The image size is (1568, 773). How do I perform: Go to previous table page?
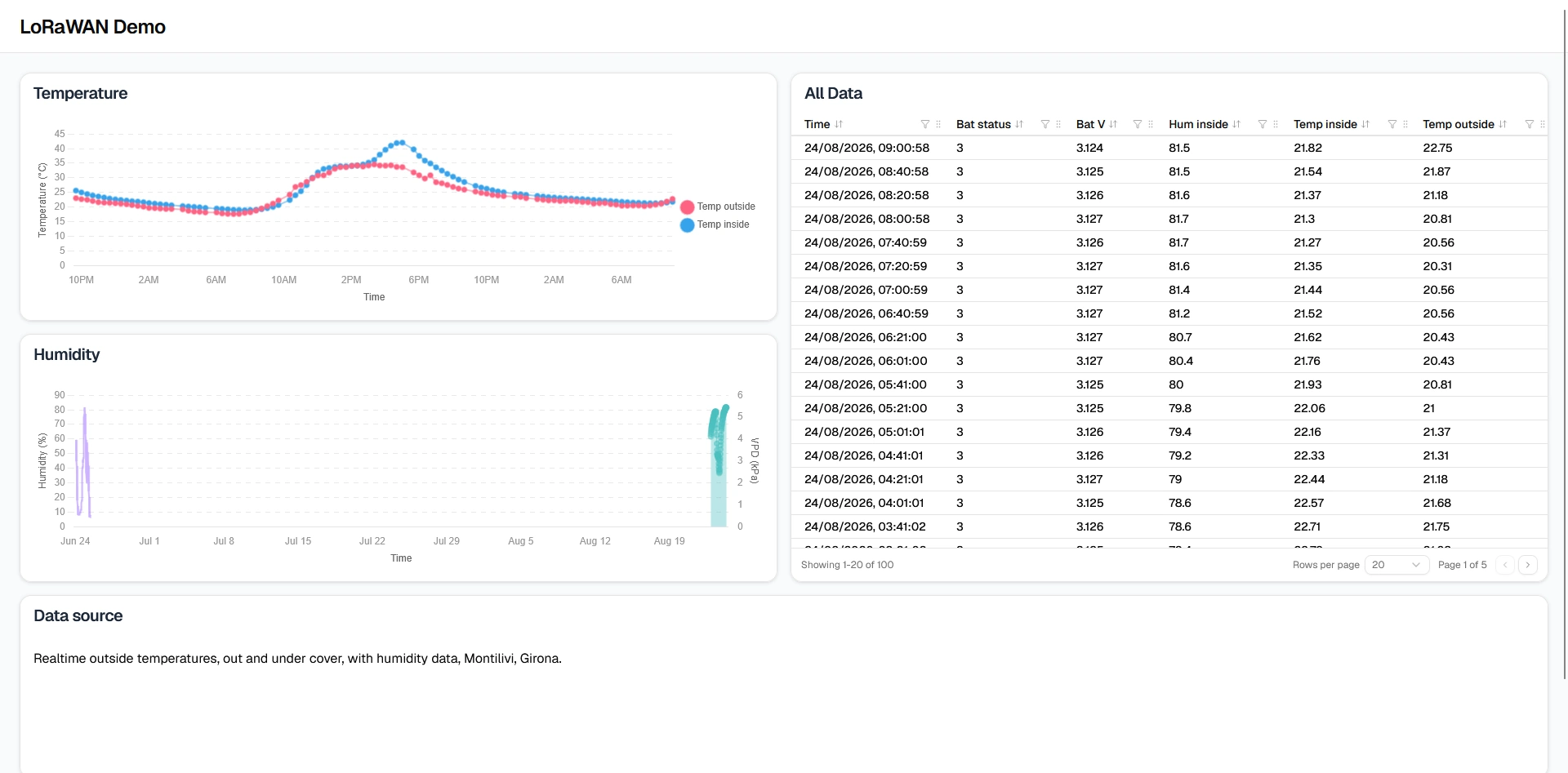(1505, 565)
